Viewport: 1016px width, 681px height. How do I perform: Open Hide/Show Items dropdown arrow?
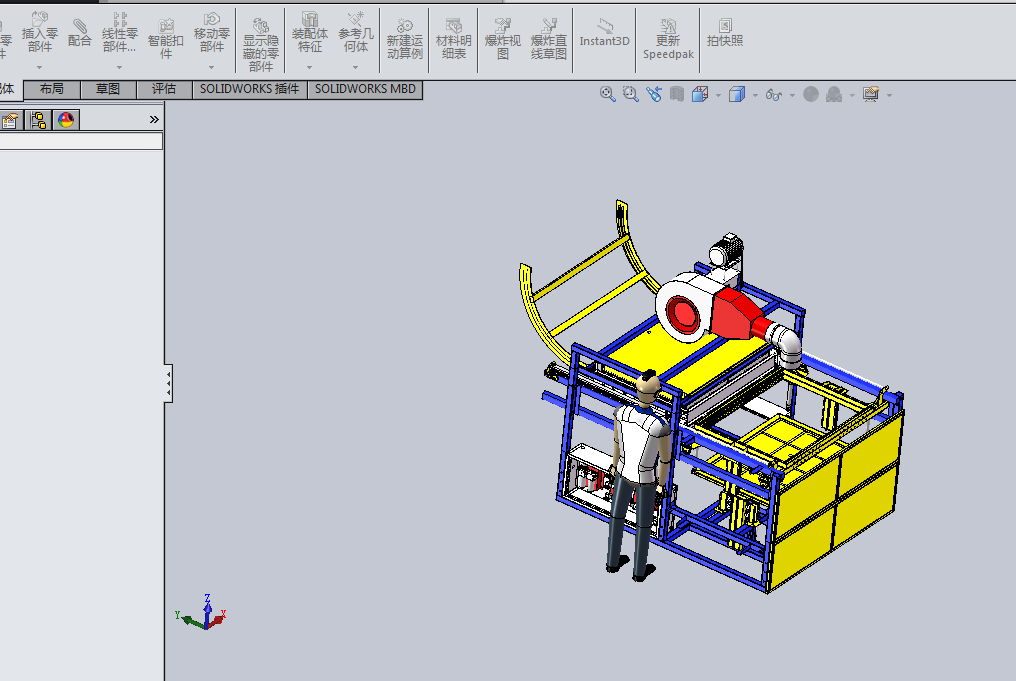coord(792,96)
